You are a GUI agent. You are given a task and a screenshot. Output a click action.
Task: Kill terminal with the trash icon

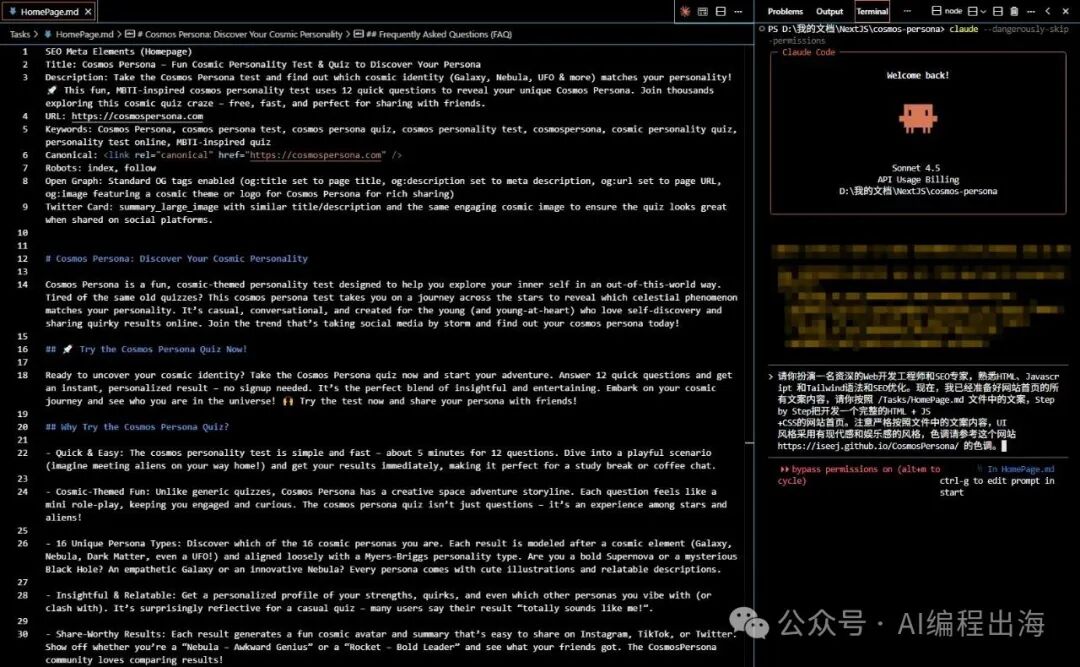pyautogui.click(x=1014, y=12)
